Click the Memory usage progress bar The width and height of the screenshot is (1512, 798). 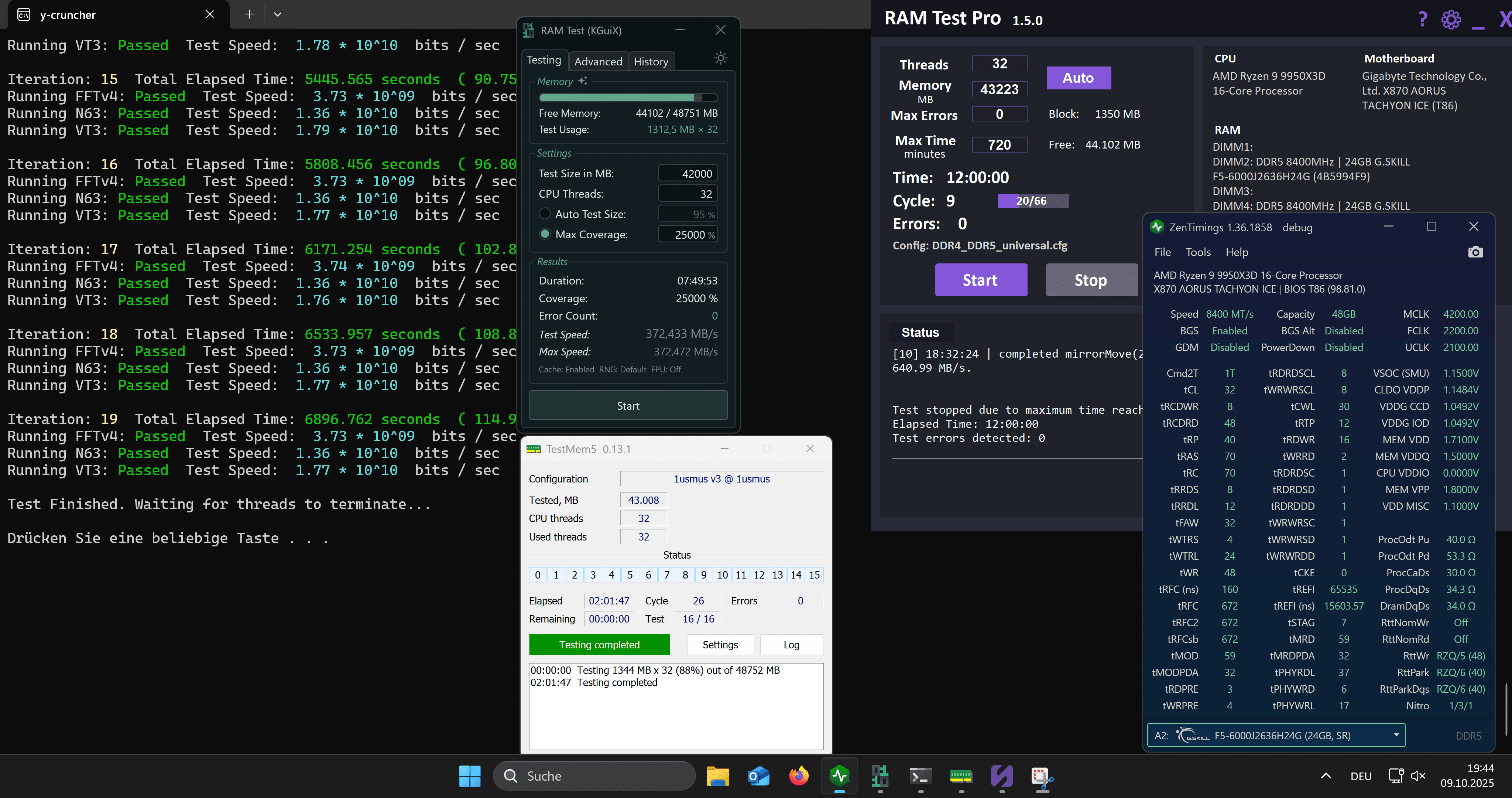click(627, 98)
